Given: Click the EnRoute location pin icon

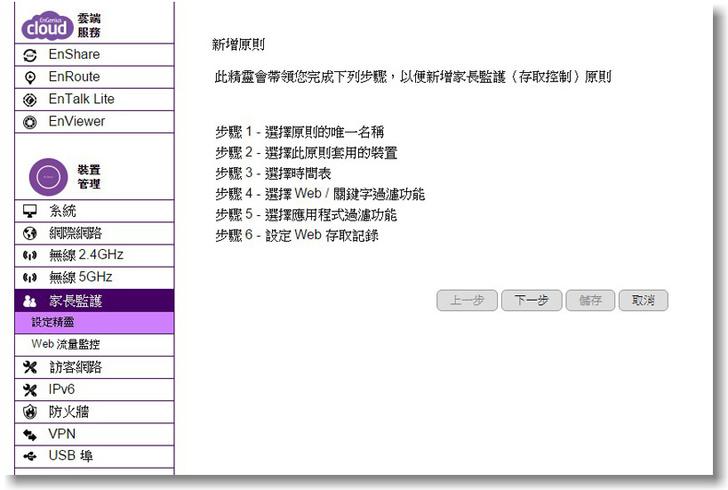Looking at the screenshot, I should point(30,78).
